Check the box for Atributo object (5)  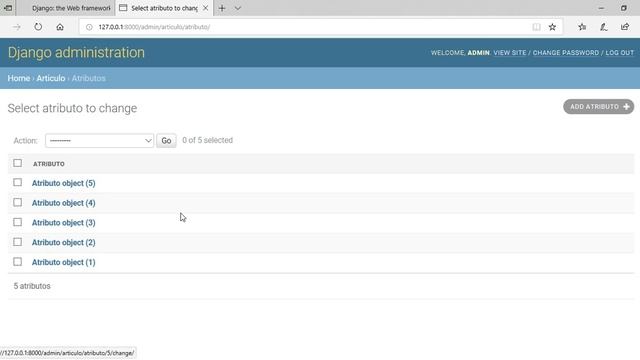pyautogui.click(x=18, y=182)
